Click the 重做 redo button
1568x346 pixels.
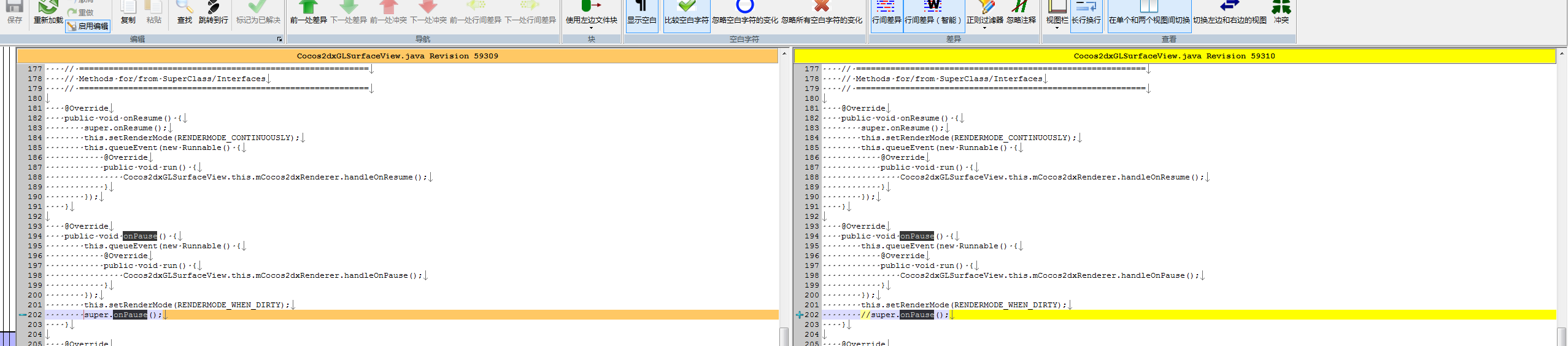point(81,12)
